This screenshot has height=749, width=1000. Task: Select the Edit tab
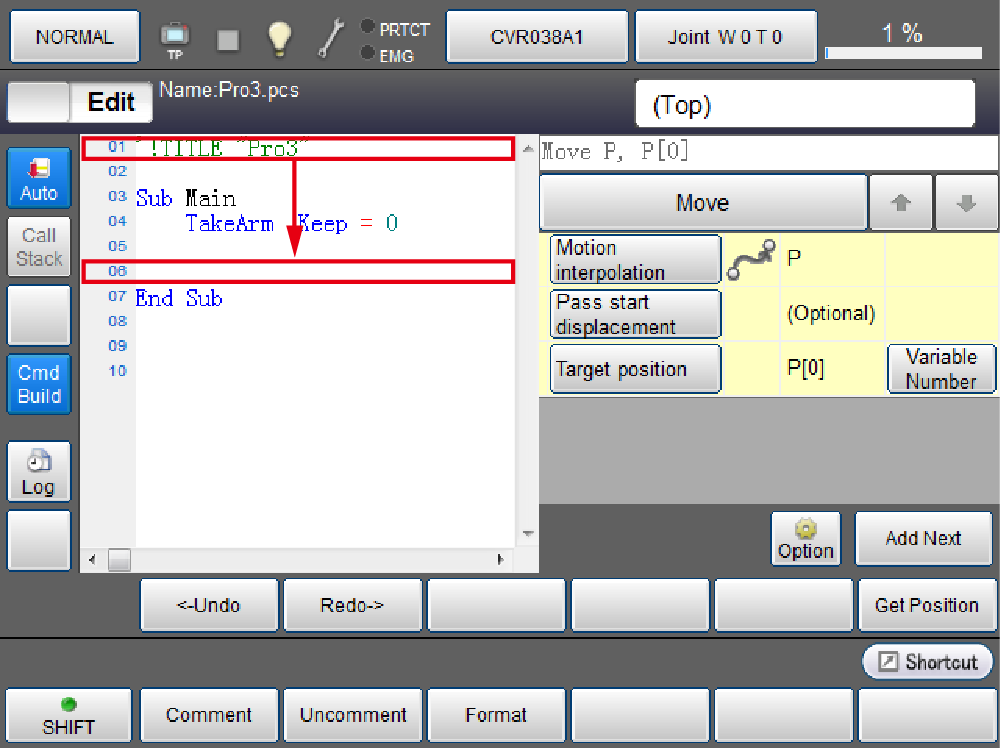click(x=111, y=102)
